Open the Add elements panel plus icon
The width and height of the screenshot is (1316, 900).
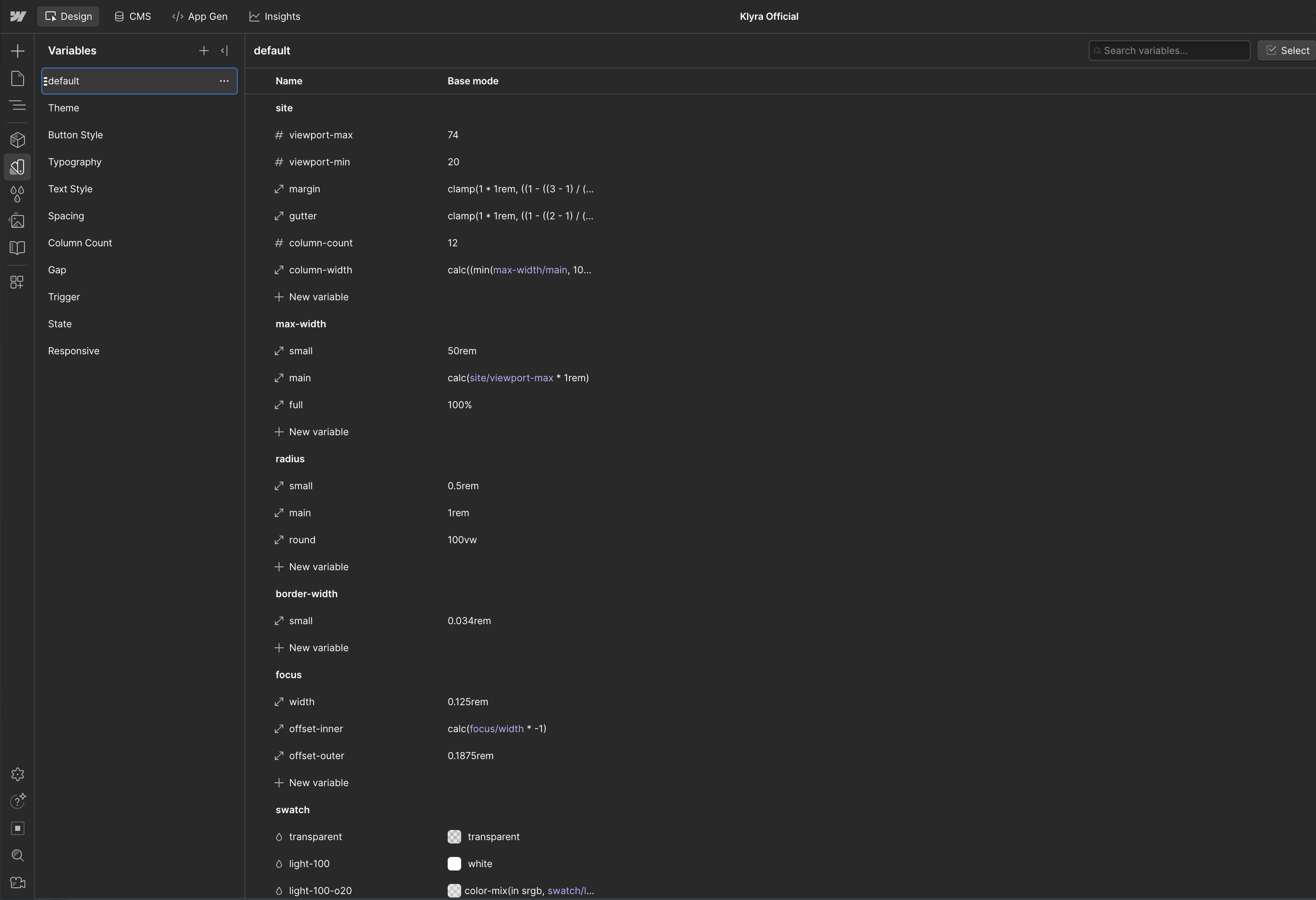pos(18,51)
